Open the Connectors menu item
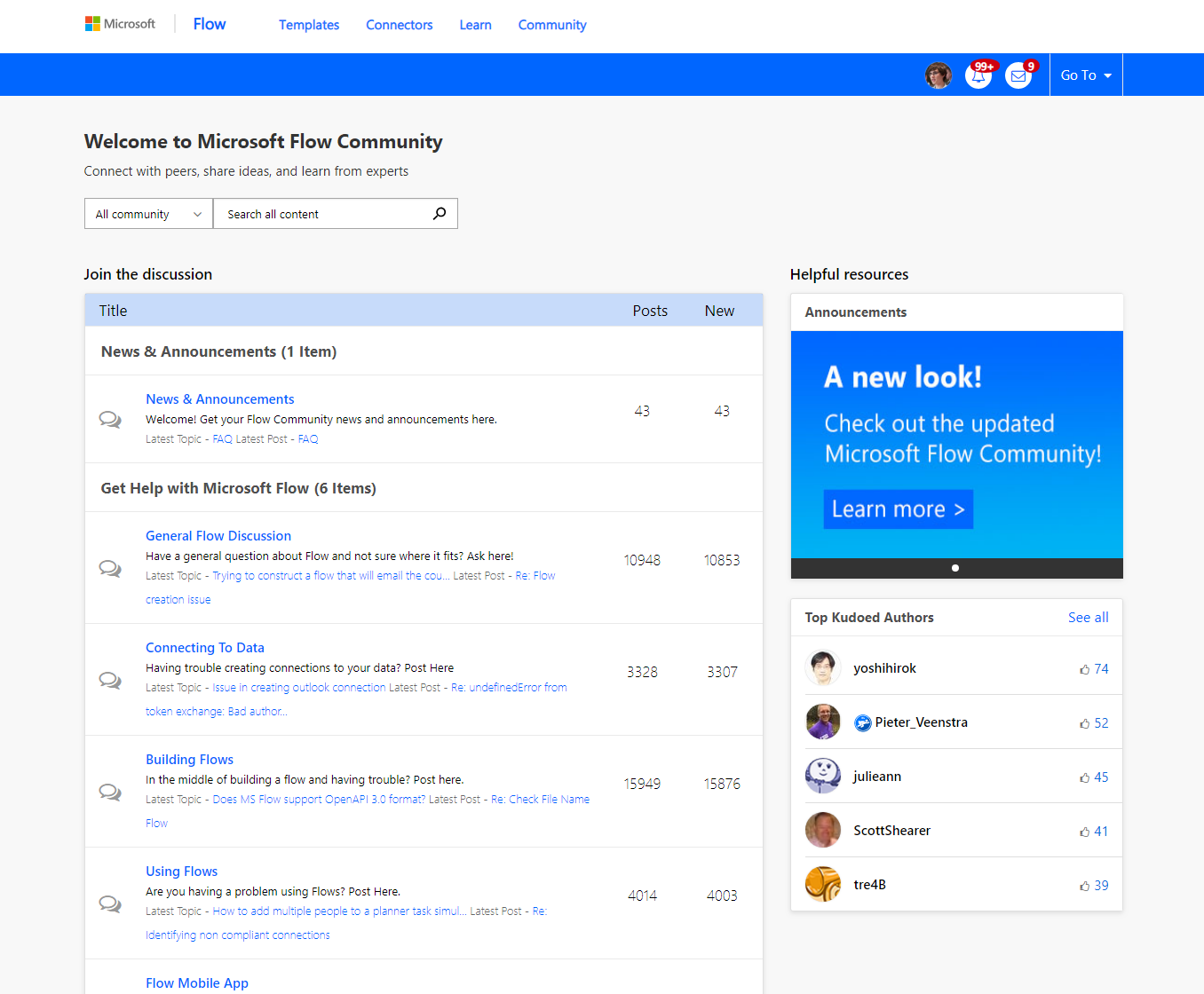The height and width of the screenshot is (994, 1204). pyautogui.click(x=399, y=25)
